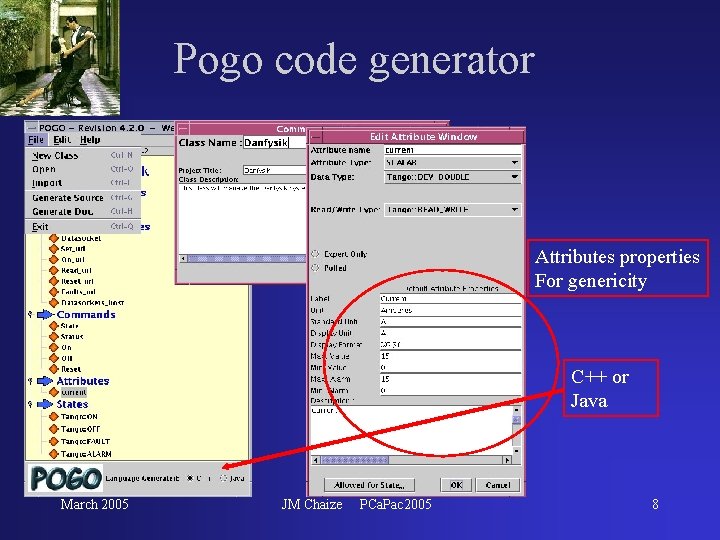Click the Read_url diamond icon

(x=54, y=270)
